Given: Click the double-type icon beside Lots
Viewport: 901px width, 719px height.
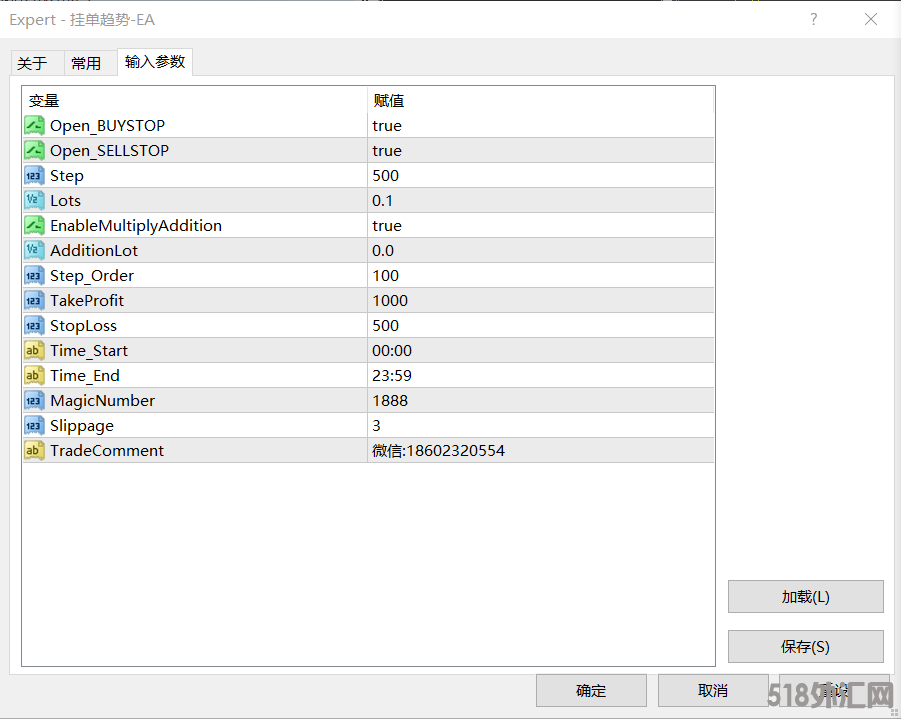Looking at the screenshot, I should 34,201.
